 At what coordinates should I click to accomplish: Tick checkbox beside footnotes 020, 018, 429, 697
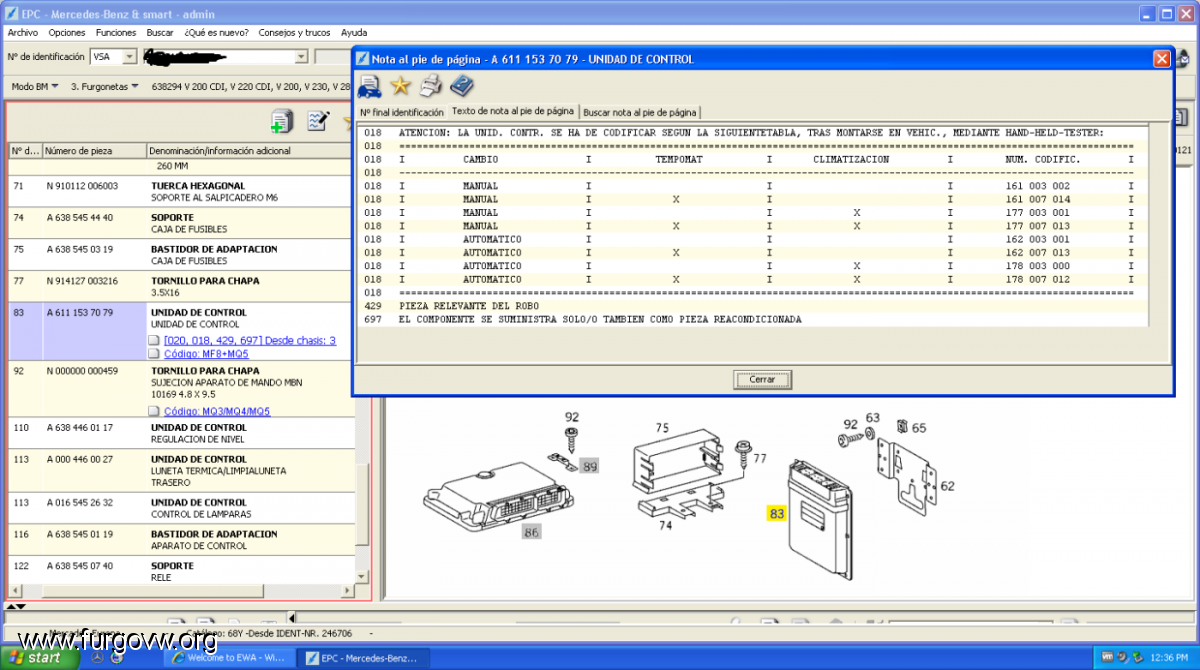point(155,341)
